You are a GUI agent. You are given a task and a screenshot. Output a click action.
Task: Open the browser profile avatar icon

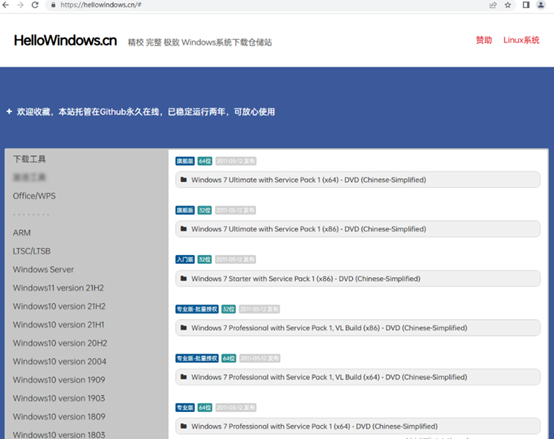point(541,5)
